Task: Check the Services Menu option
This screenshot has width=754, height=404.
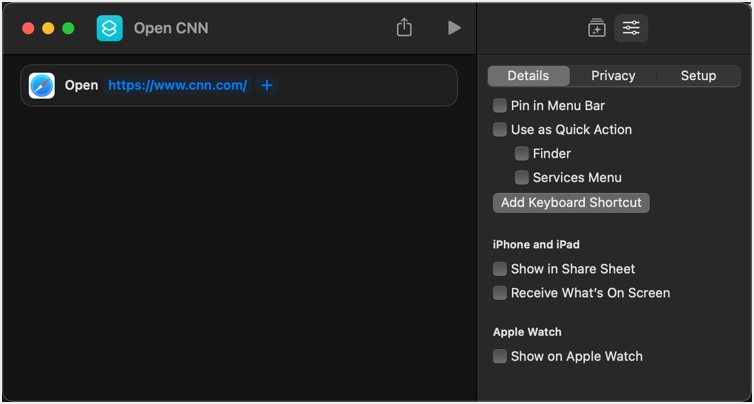Action: 522,178
